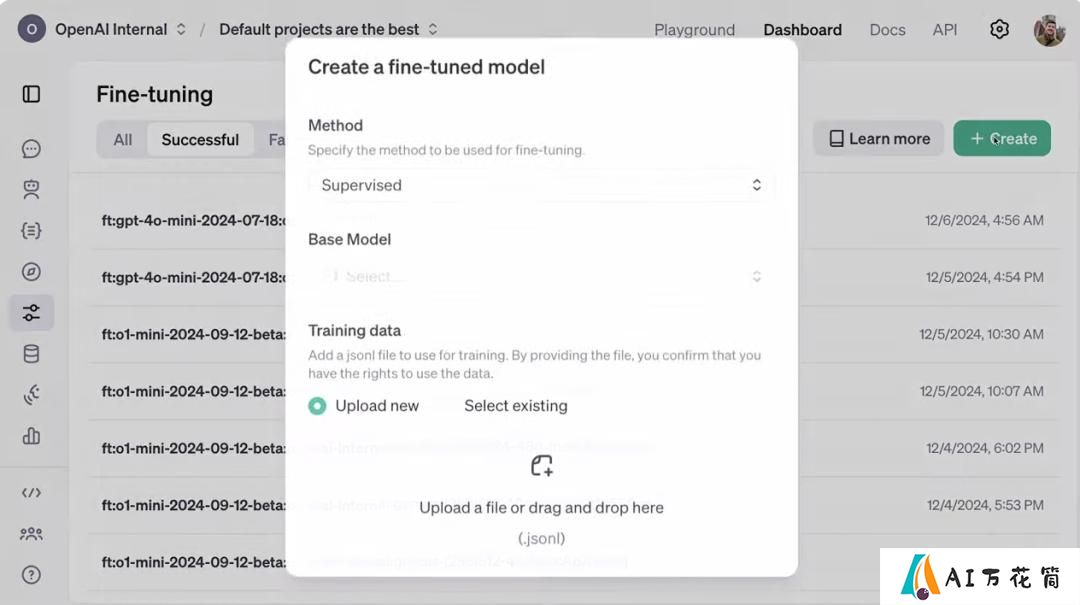Expand the Default projects are the best selector
The height and width of the screenshot is (605, 1080).
click(328, 30)
